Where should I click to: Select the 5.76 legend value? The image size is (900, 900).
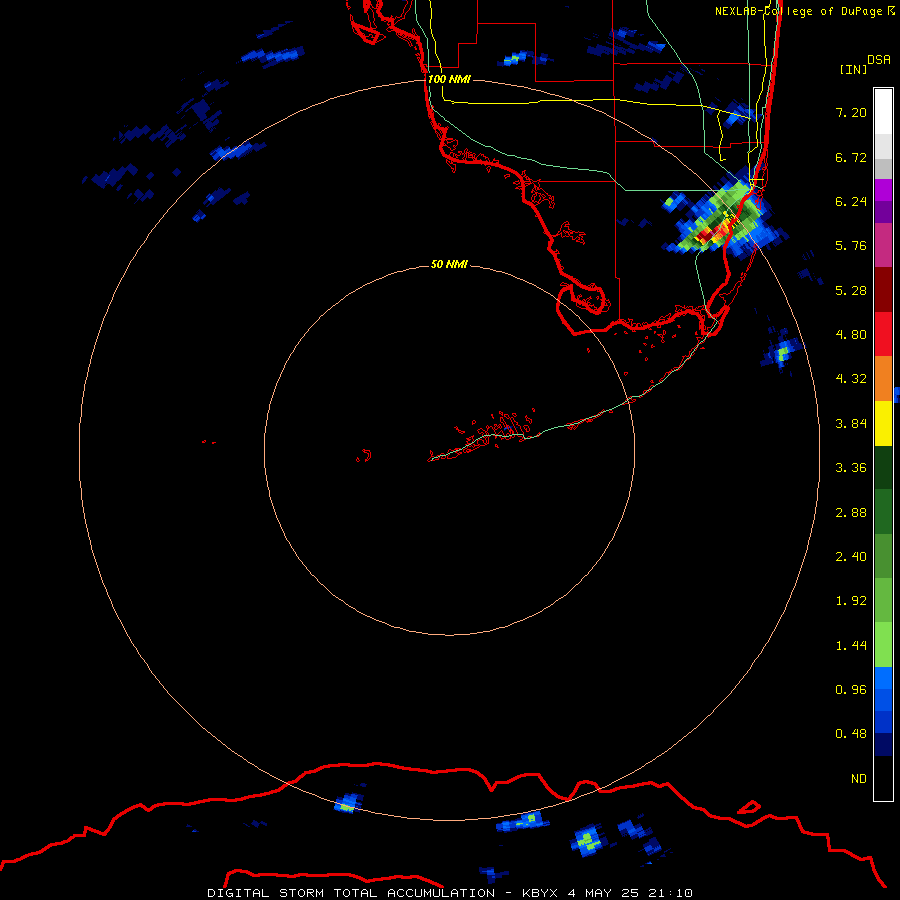pos(851,246)
